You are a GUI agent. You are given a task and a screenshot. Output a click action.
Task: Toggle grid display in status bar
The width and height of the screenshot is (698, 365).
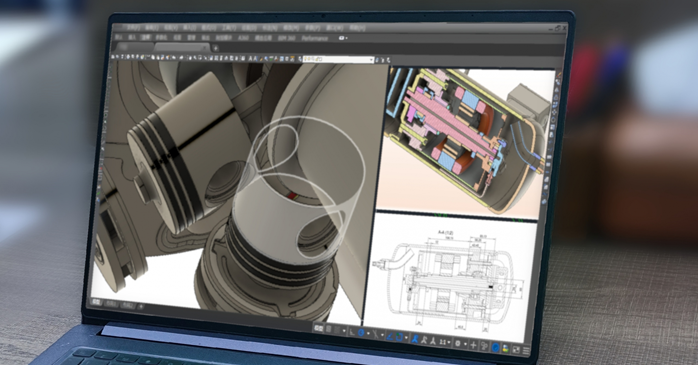tap(329, 329)
